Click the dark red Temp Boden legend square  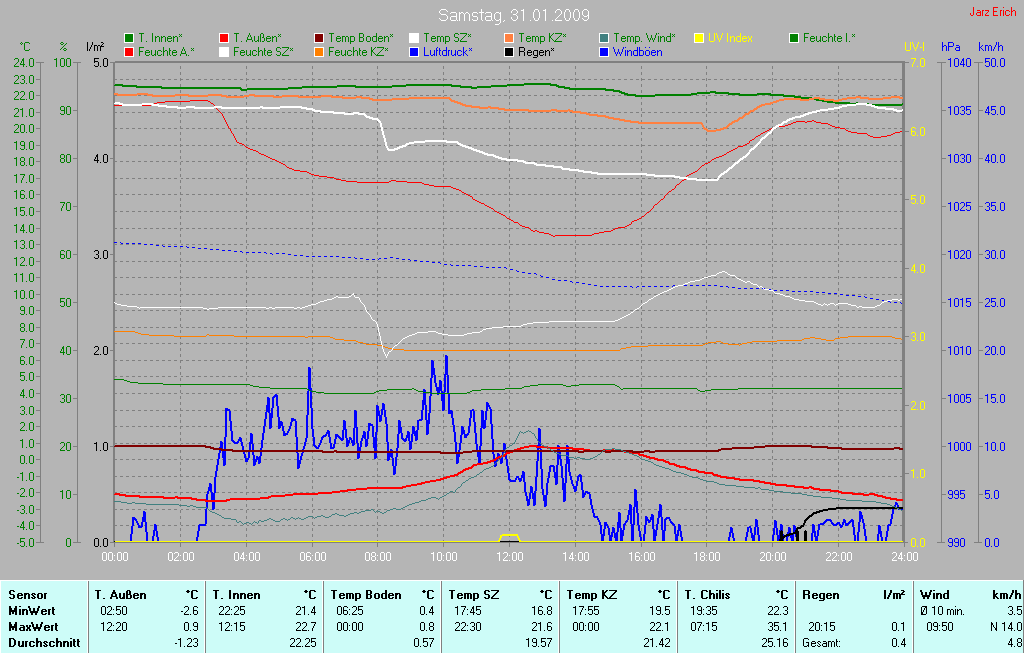click(x=319, y=38)
